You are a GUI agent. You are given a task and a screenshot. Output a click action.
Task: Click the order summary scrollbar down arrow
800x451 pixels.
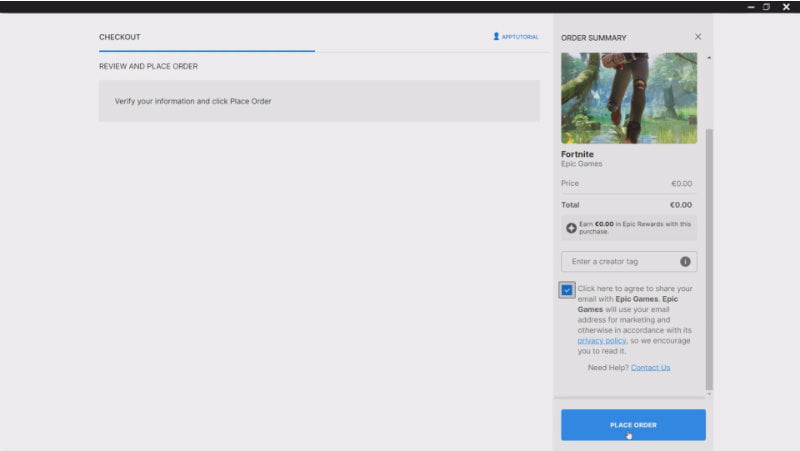click(x=709, y=394)
